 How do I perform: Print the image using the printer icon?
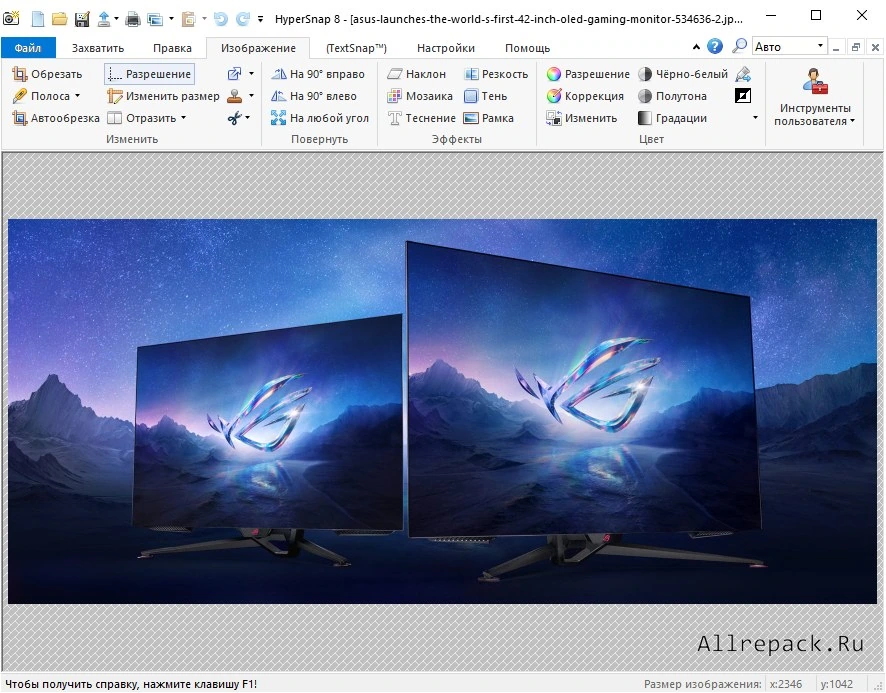(x=133, y=19)
